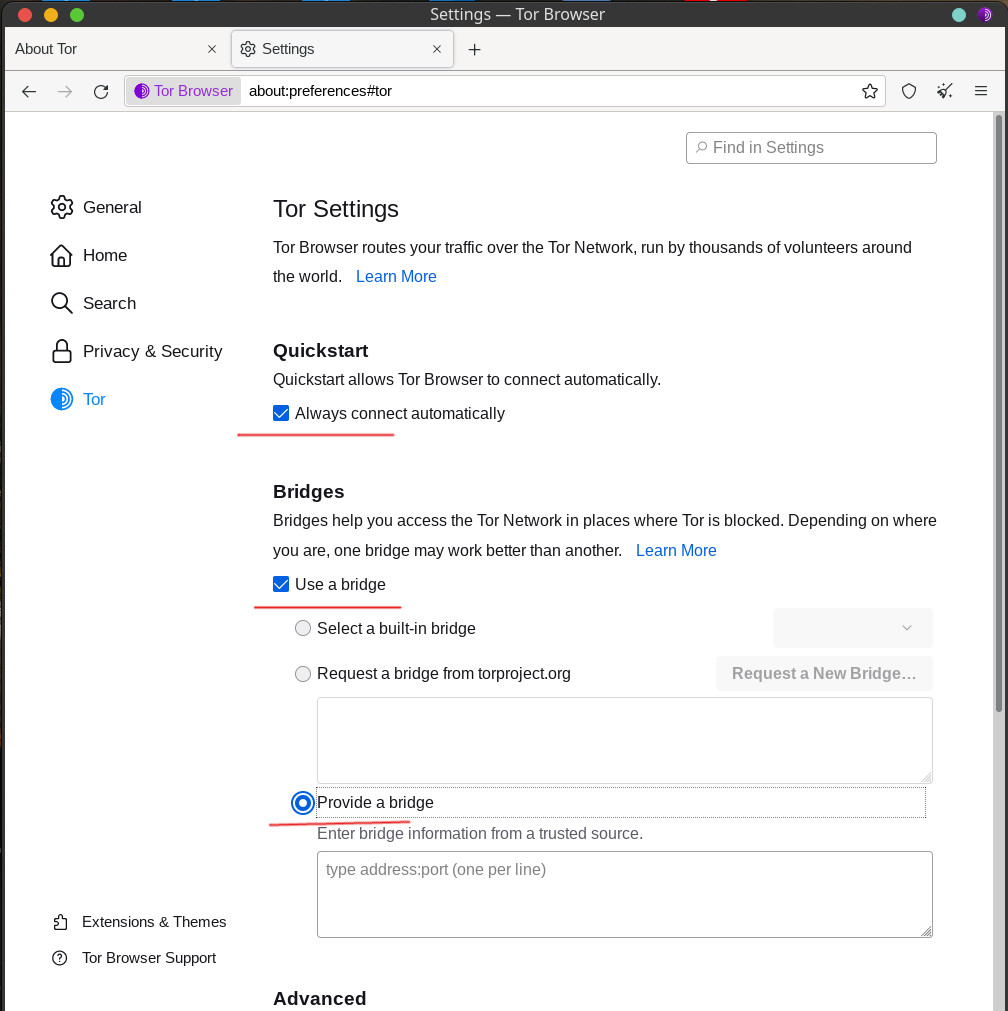
Task: Click the forward navigation arrow
Action: tap(64, 92)
